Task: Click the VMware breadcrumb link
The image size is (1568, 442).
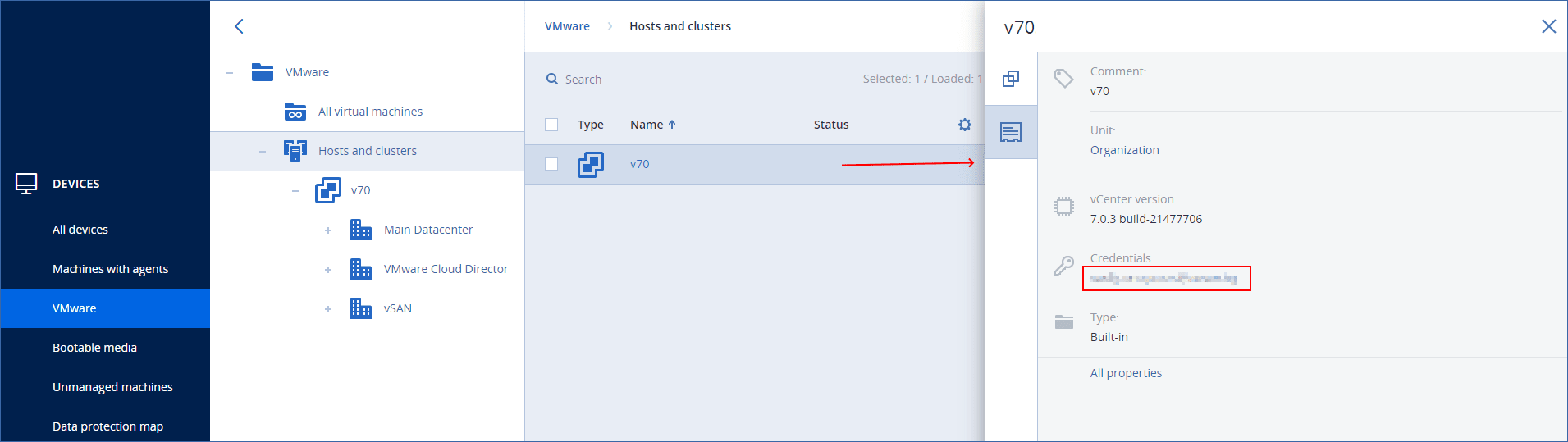Action: click(567, 26)
